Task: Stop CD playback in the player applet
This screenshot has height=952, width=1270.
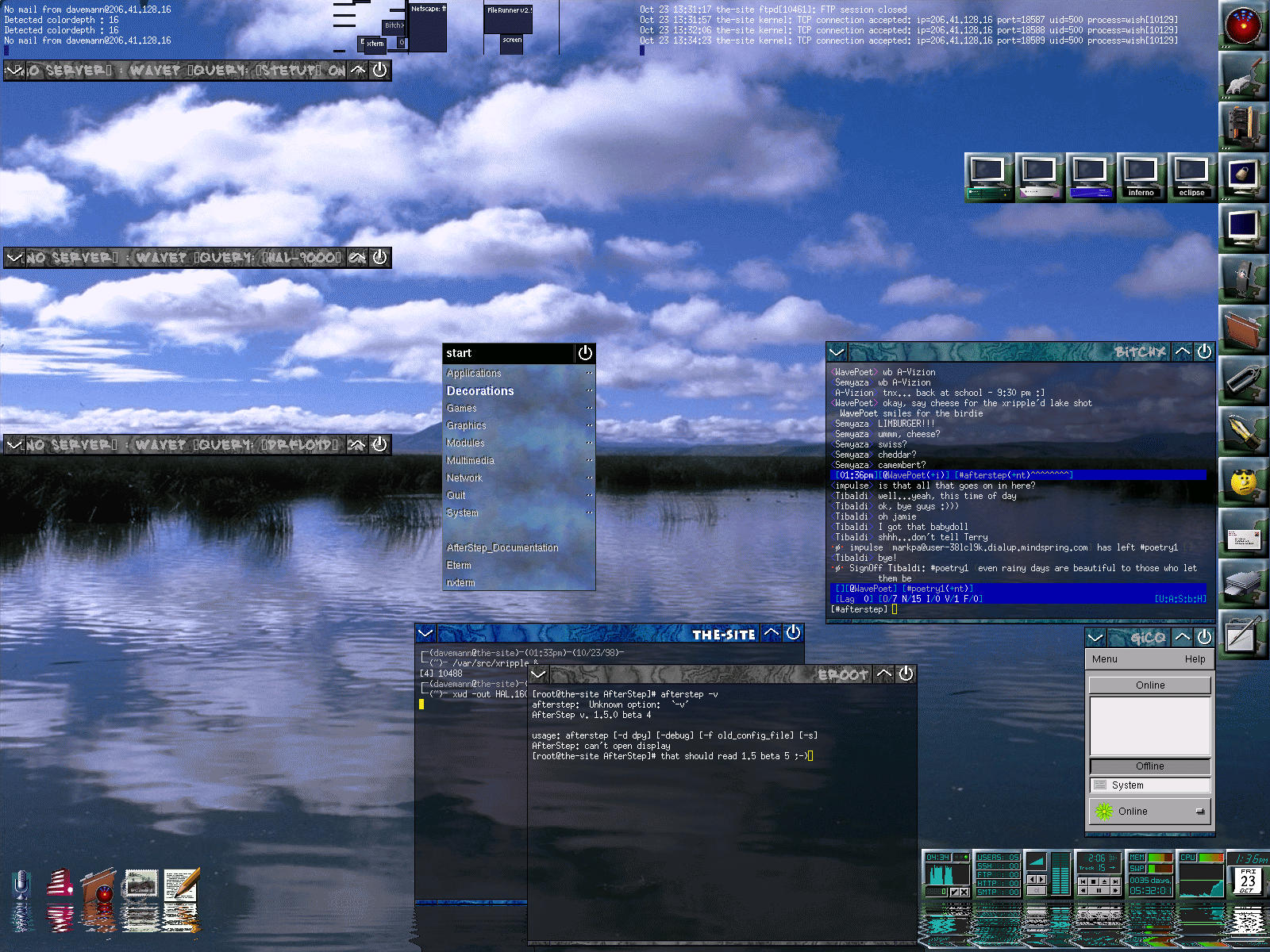Action: click(x=1093, y=881)
